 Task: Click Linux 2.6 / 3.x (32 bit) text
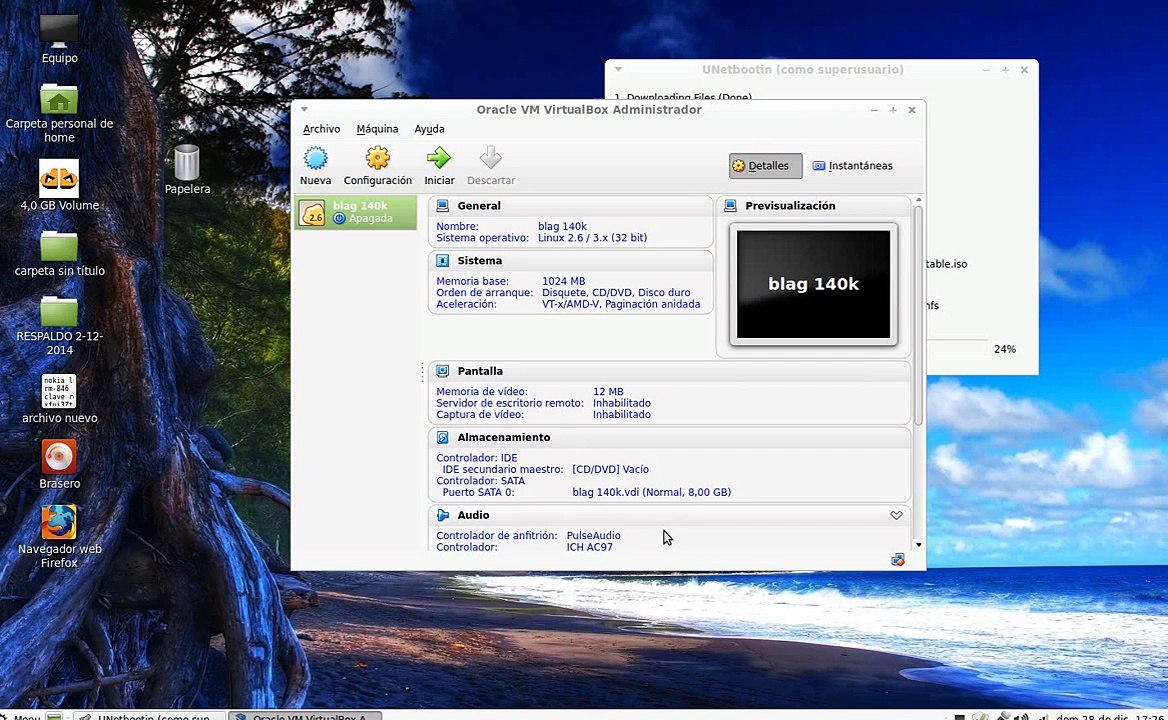592,238
